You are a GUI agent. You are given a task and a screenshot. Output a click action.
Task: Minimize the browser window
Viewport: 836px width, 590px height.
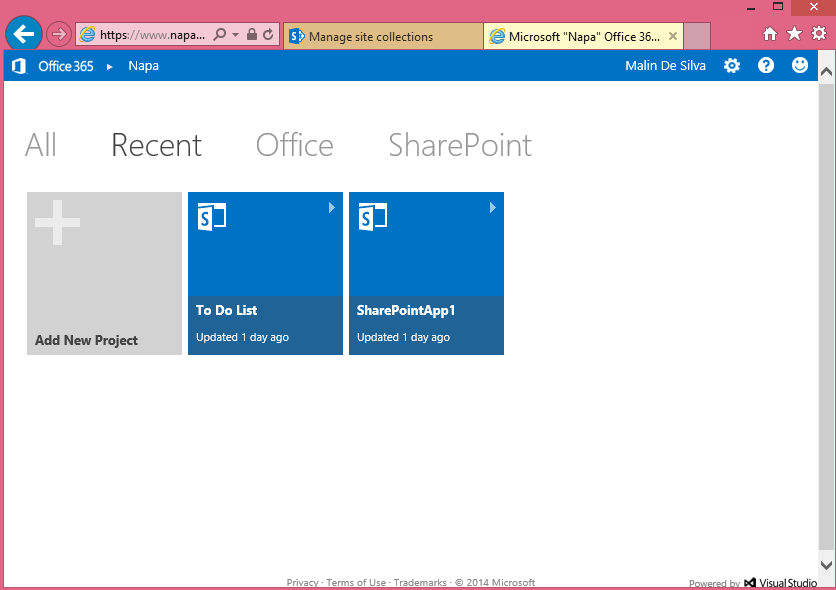pyautogui.click(x=751, y=8)
